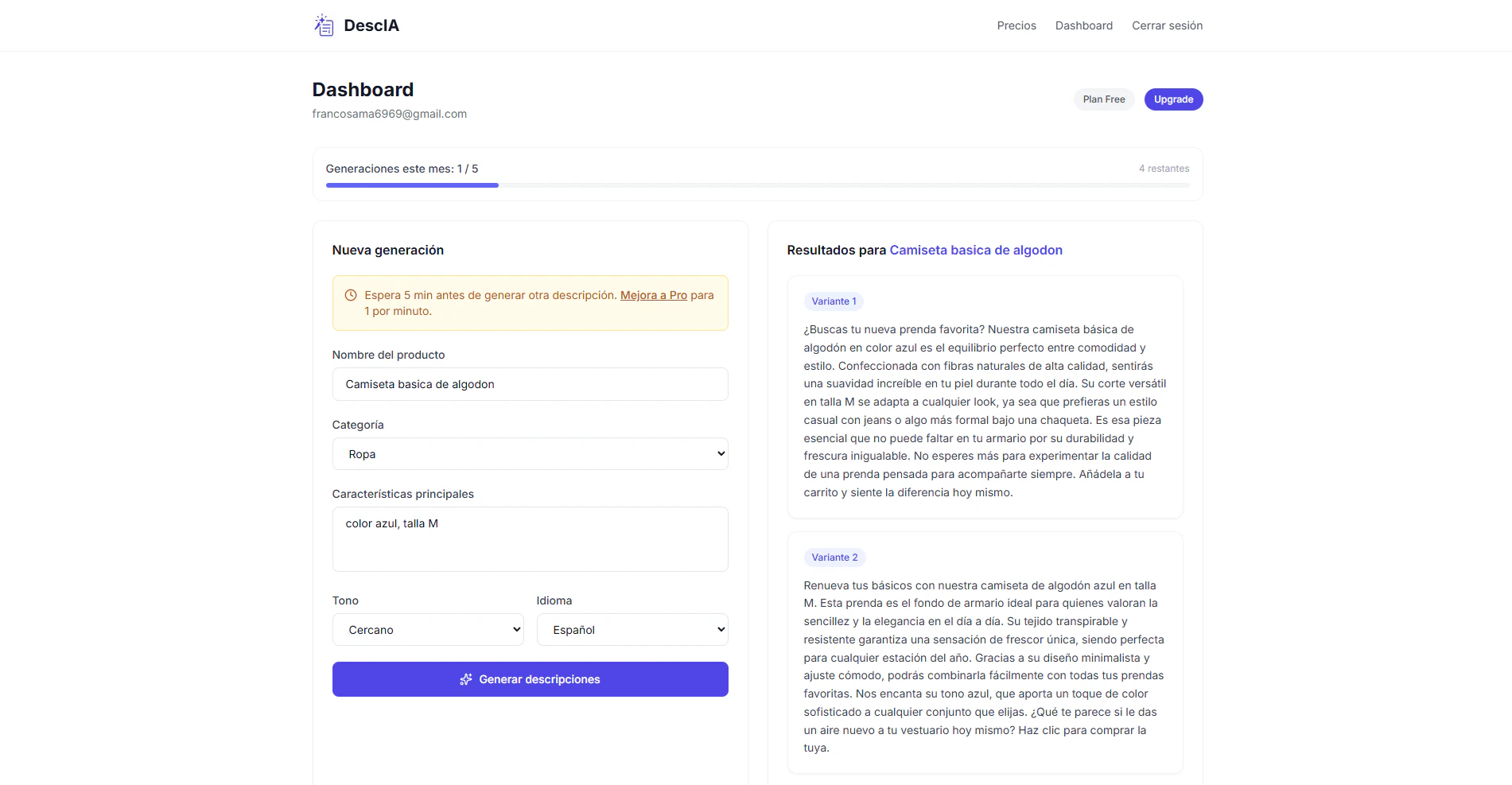Select Cerrar sesión in the navigation
Viewport: 1512px width, 785px height.
click(x=1167, y=25)
